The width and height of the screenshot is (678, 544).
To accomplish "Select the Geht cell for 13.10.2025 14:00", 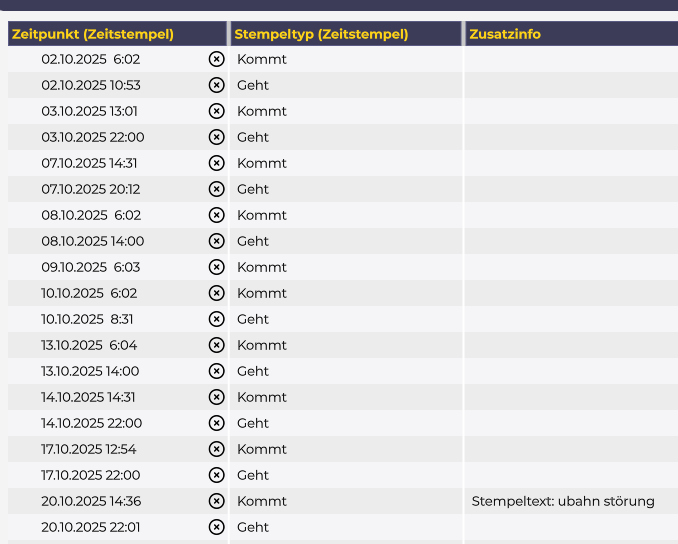I will (253, 371).
